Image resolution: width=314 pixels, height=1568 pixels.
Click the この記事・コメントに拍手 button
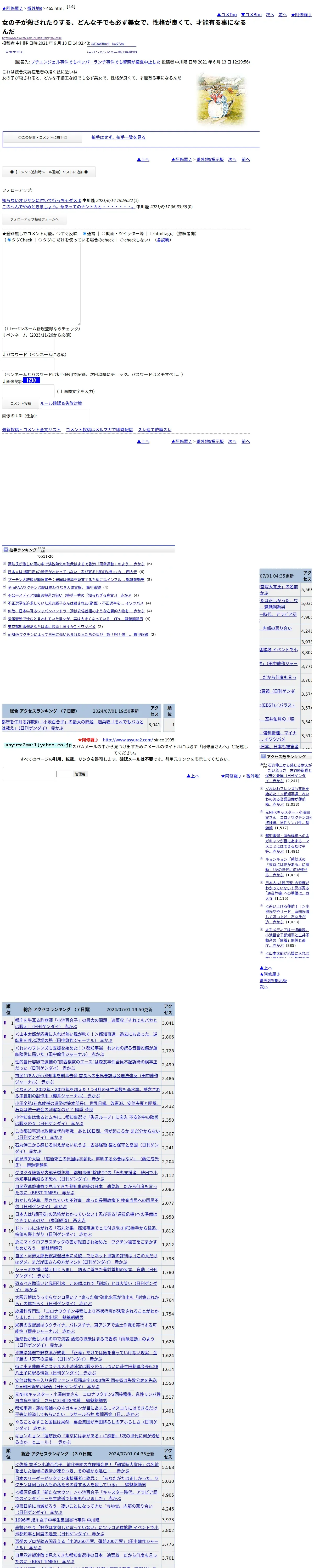[43, 137]
